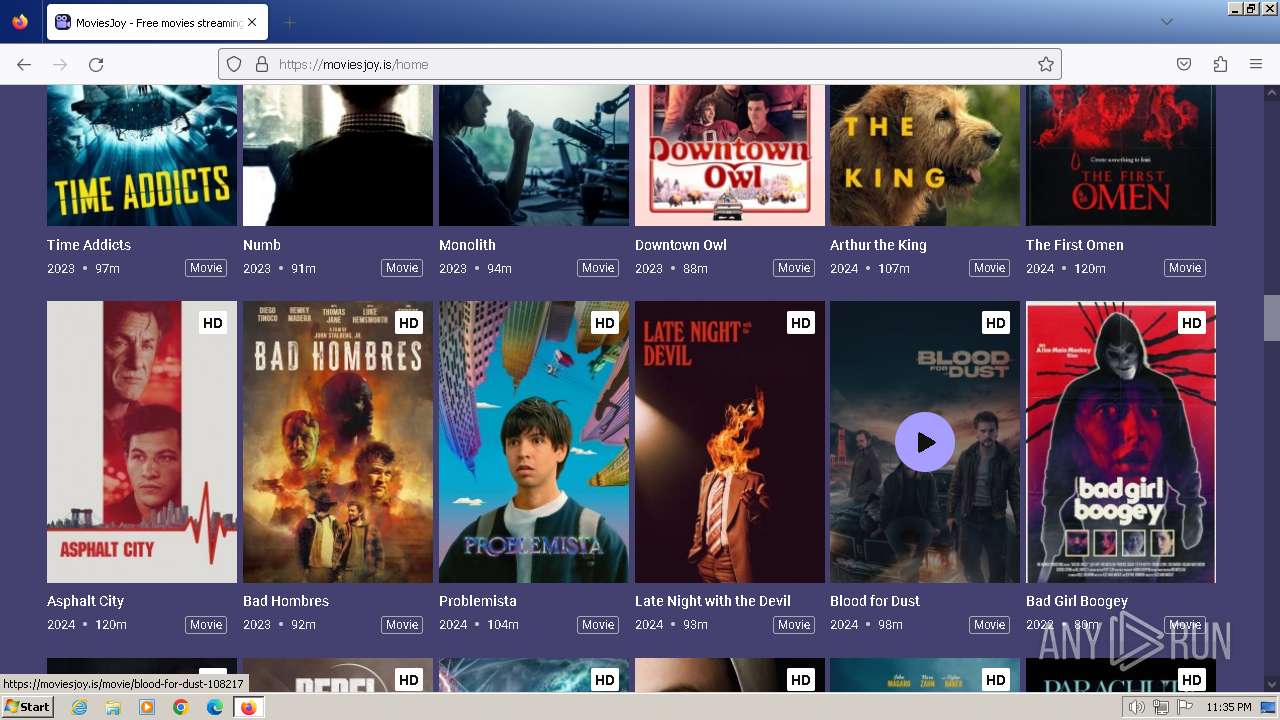This screenshot has width=1280, height=720.
Task: Click the Asphalt City title link
Action: click(86, 601)
